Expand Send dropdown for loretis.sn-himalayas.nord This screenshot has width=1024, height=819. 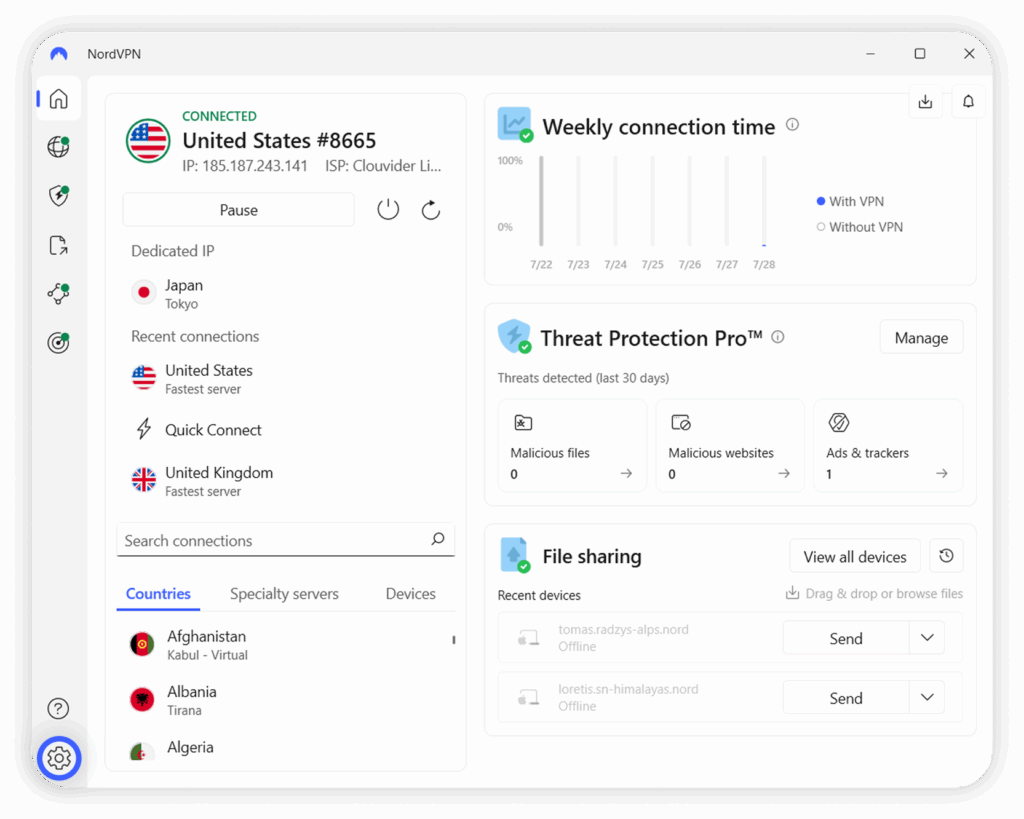[926, 698]
